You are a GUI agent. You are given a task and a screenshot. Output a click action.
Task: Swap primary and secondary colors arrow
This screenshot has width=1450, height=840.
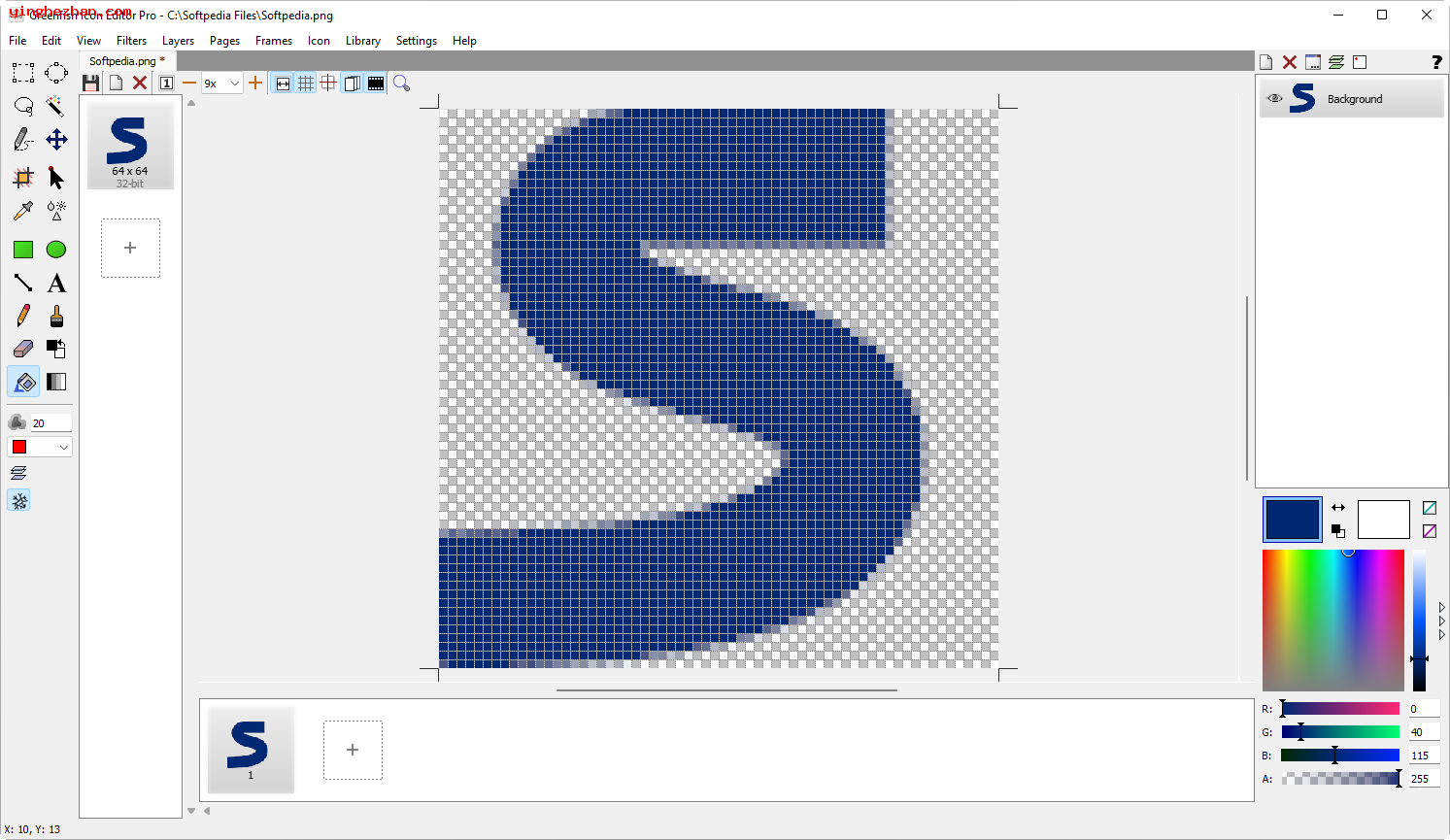click(1338, 508)
